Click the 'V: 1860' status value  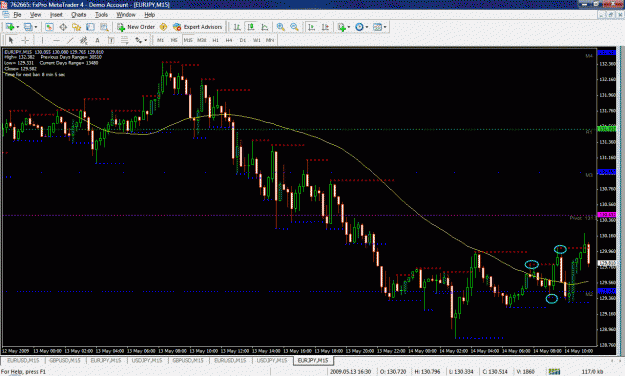click(525, 372)
